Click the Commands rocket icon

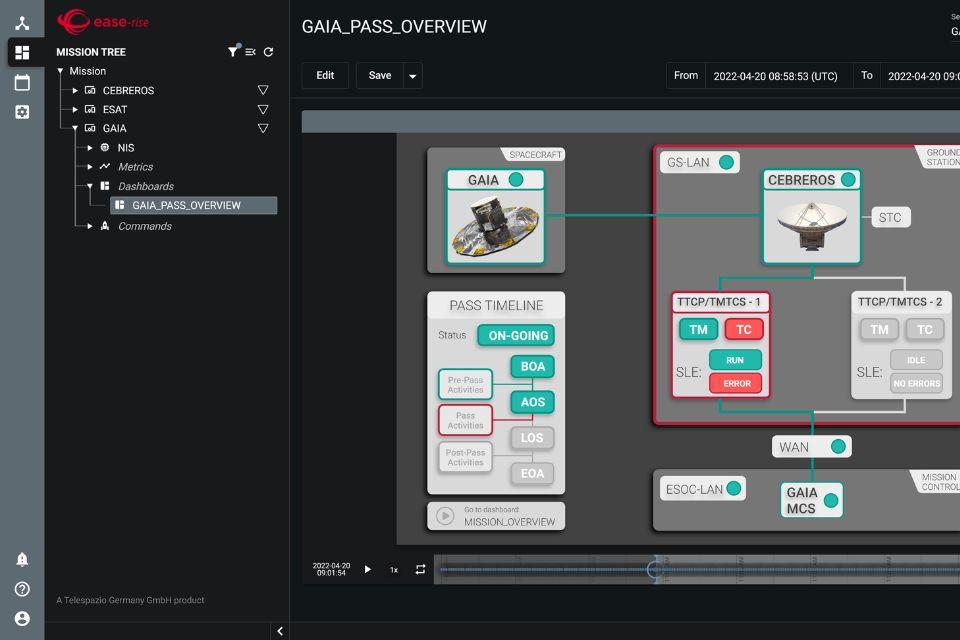click(x=105, y=226)
